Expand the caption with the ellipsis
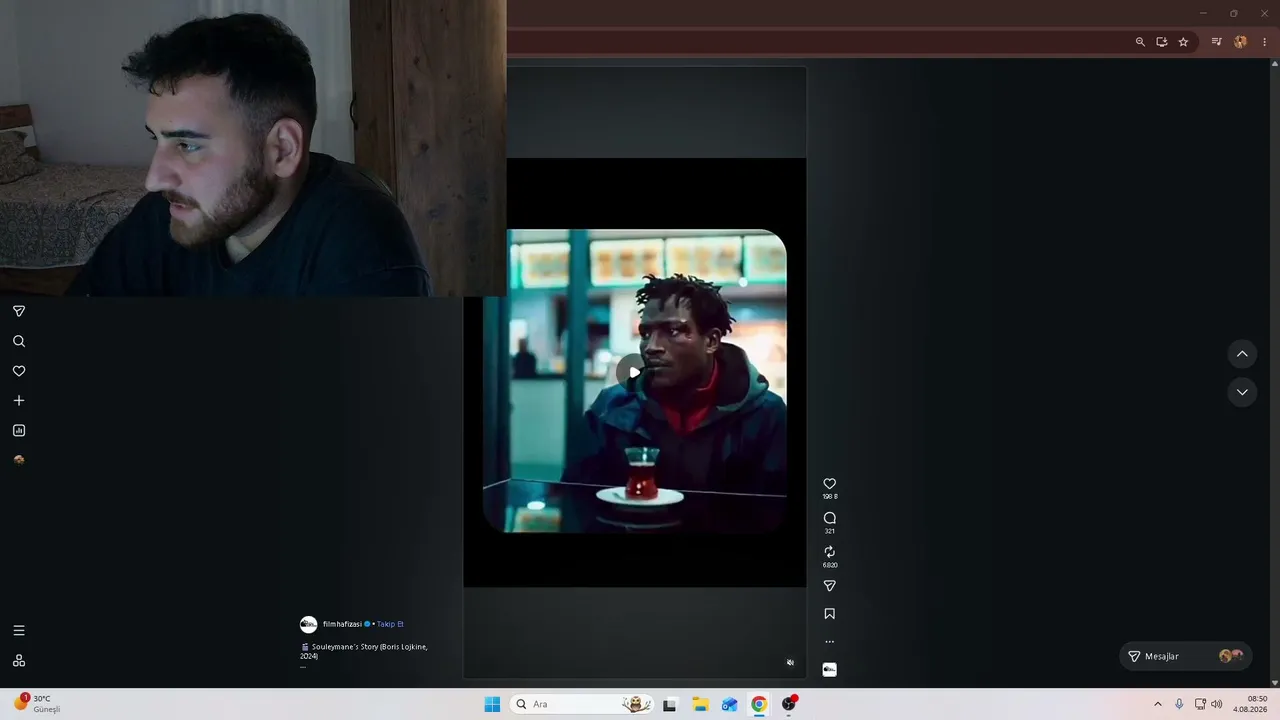 (303, 666)
